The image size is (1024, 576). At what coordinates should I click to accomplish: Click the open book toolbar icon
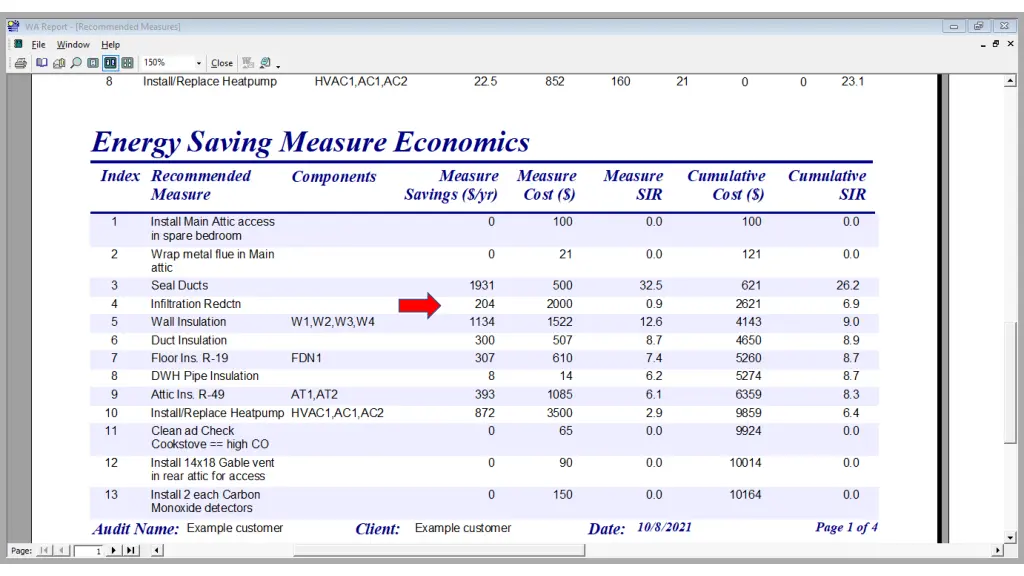tap(42, 63)
